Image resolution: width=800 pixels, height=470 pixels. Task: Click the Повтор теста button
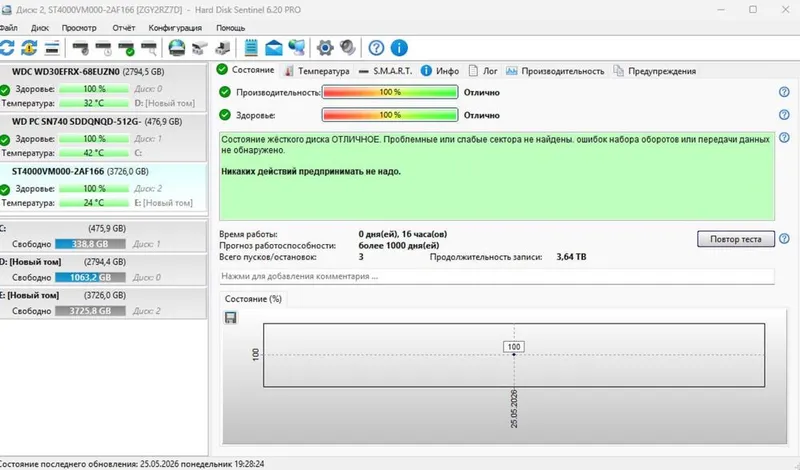tap(736, 239)
